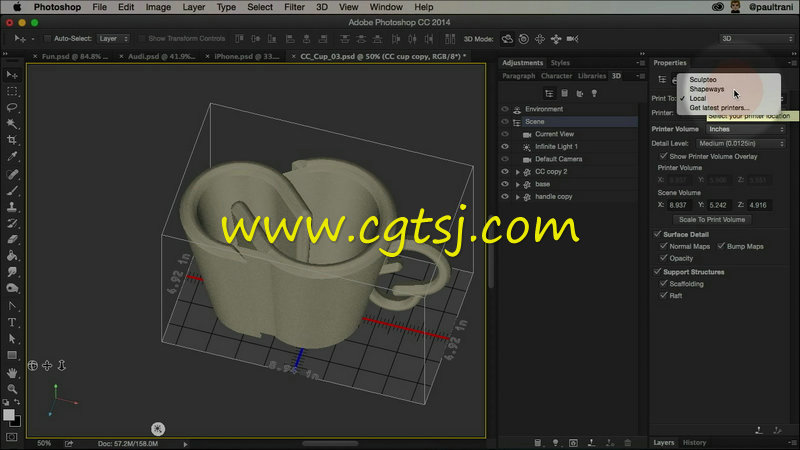Select the Type tool
The image size is (800, 450).
12,322
